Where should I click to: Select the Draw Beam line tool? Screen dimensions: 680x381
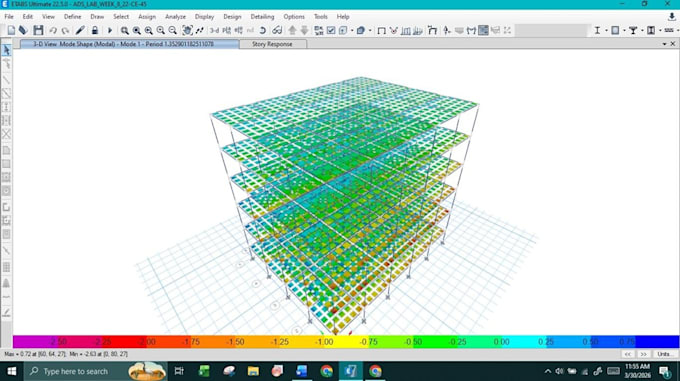point(7,80)
